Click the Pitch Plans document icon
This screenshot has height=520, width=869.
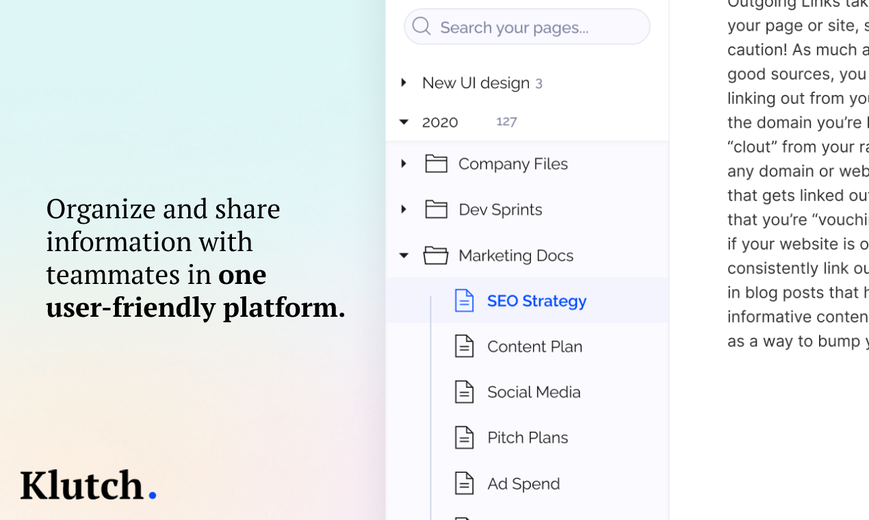464,437
